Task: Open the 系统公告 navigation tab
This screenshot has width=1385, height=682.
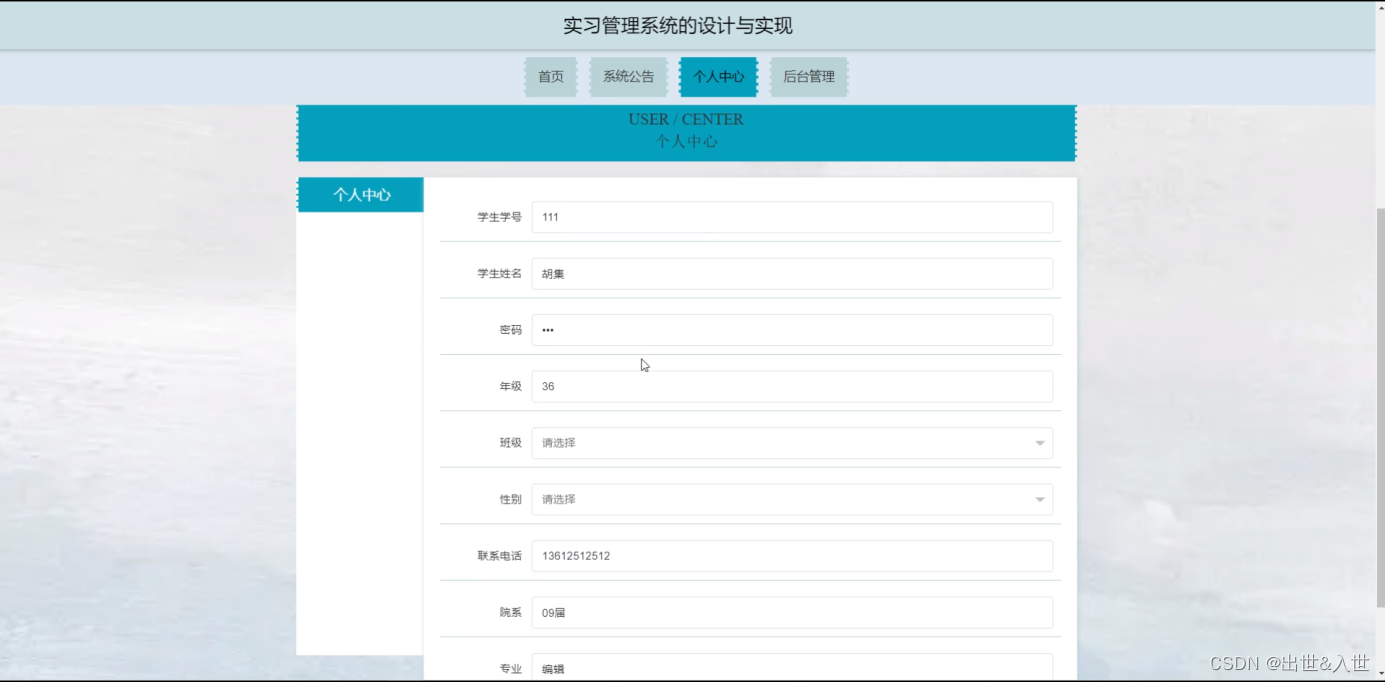Action: [628, 77]
